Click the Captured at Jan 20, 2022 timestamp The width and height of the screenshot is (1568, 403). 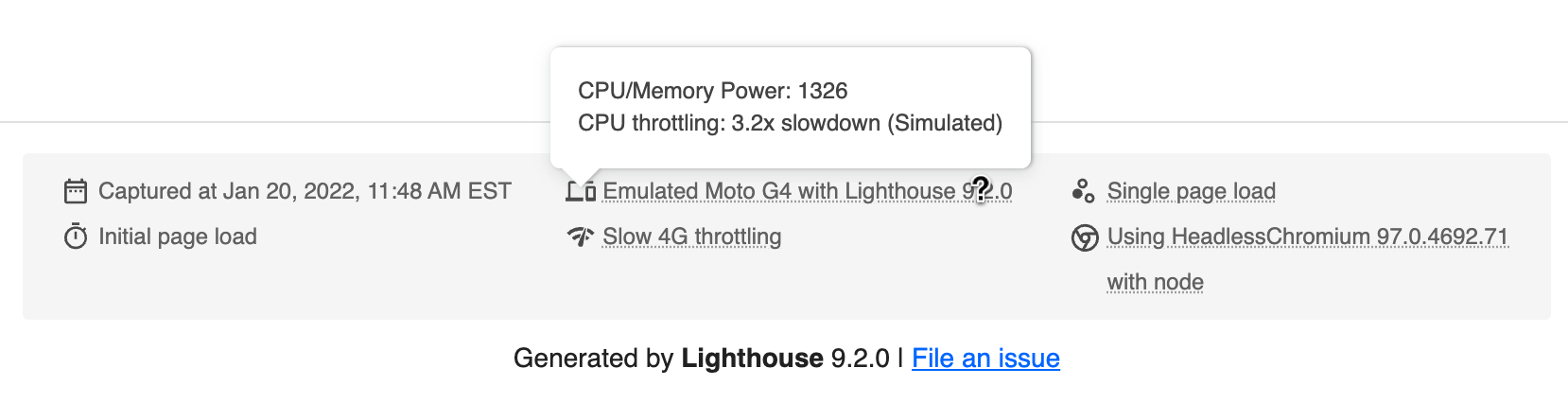tap(305, 191)
